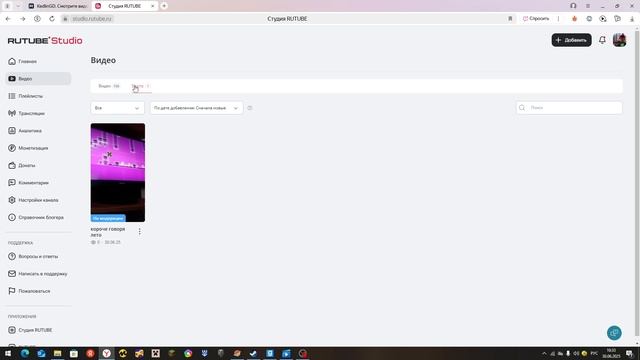
Task: Open Донаты section
Action: point(22,165)
